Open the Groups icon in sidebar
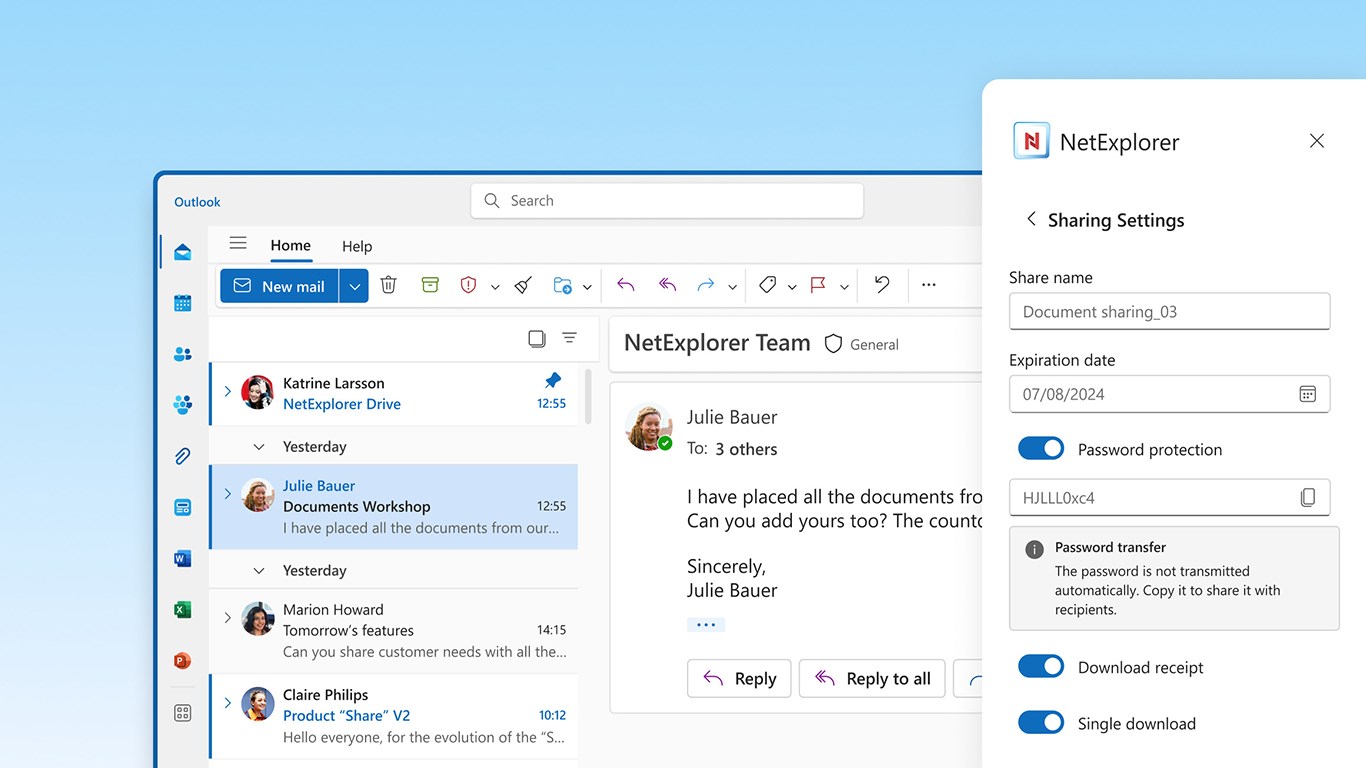This screenshot has width=1366, height=768. 182,405
